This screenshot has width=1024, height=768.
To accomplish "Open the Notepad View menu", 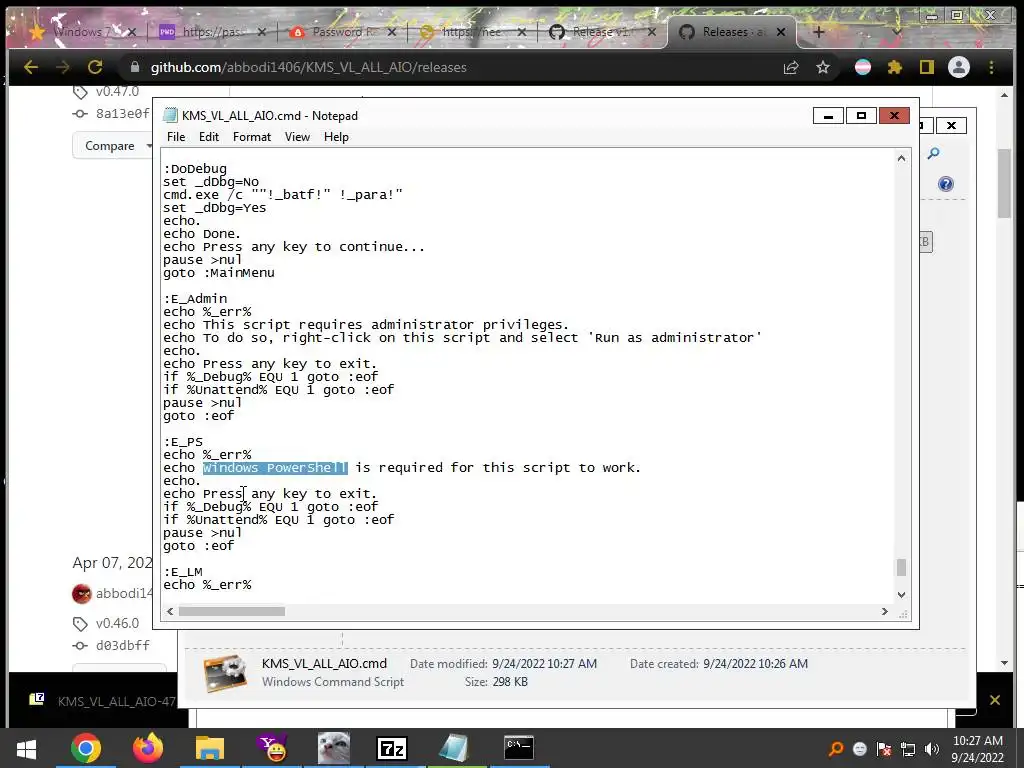I will point(297,136).
